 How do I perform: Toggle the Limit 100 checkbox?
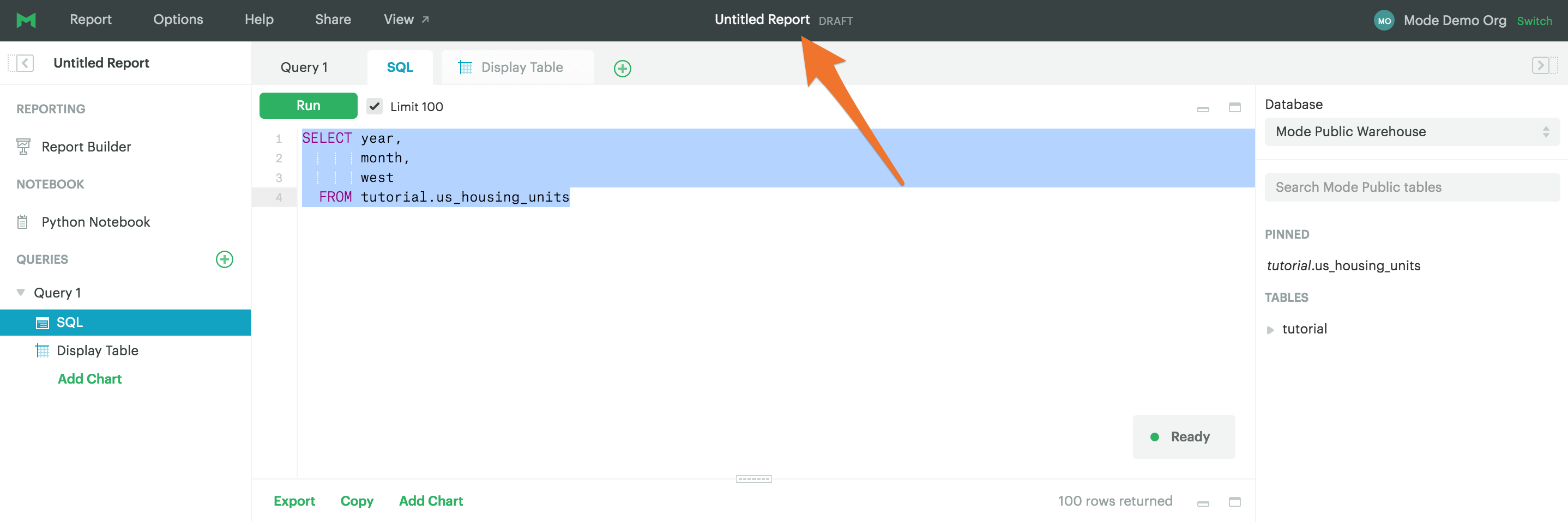pos(375,106)
